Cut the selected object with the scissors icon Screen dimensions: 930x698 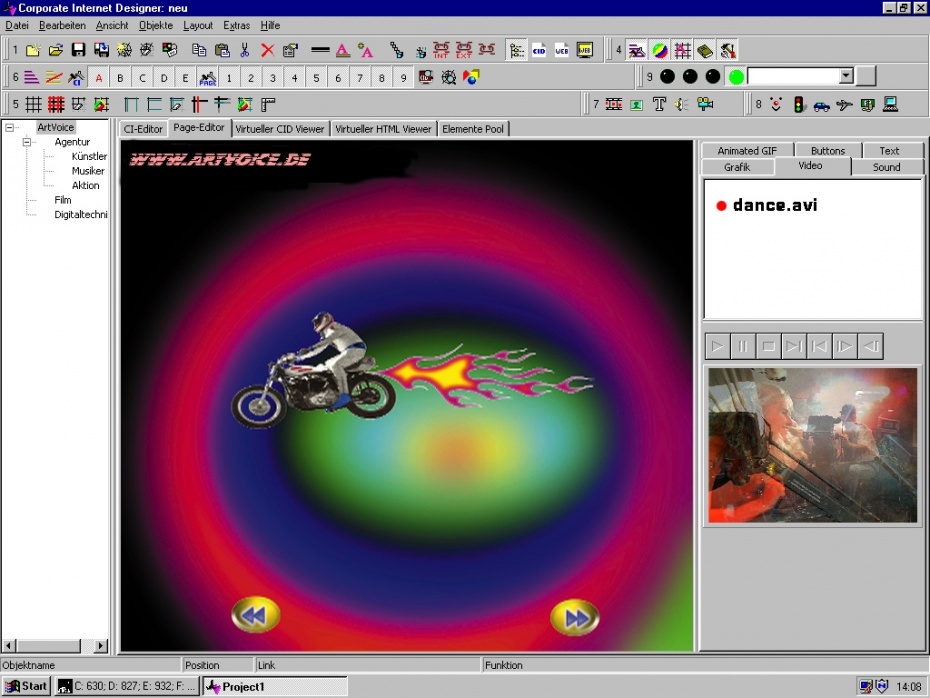244,50
